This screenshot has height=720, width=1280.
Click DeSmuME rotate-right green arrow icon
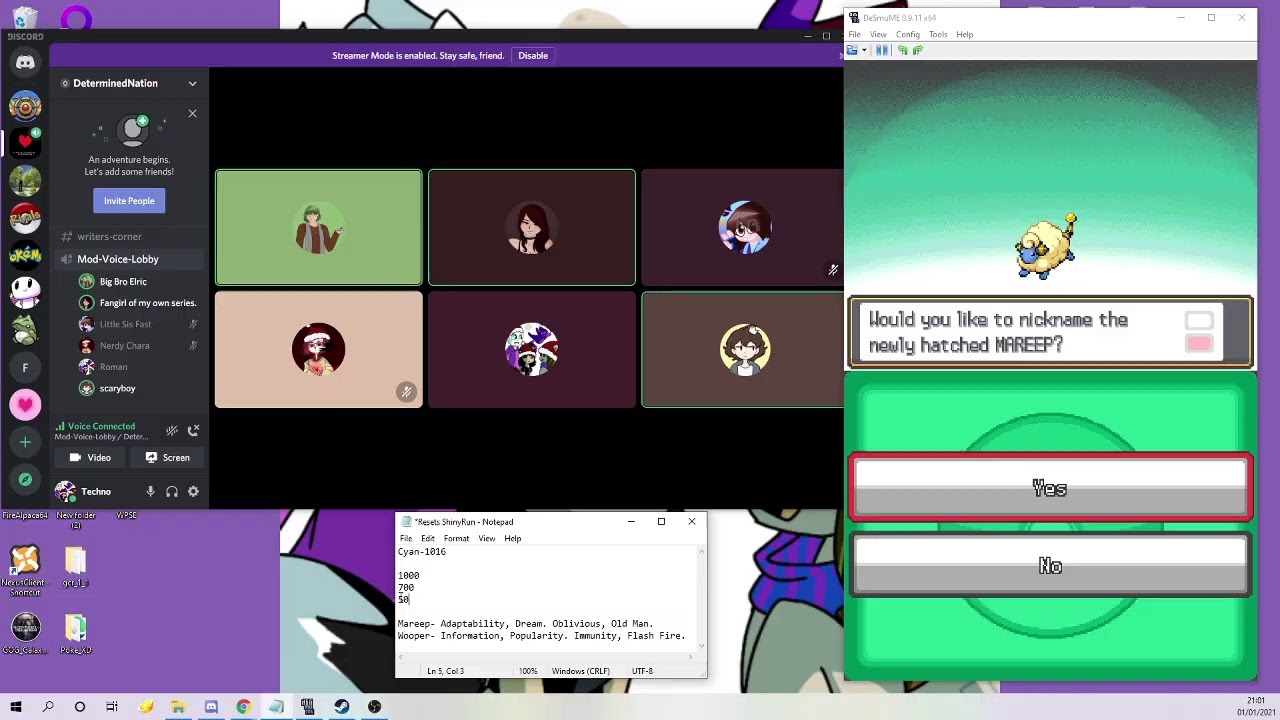(x=917, y=50)
